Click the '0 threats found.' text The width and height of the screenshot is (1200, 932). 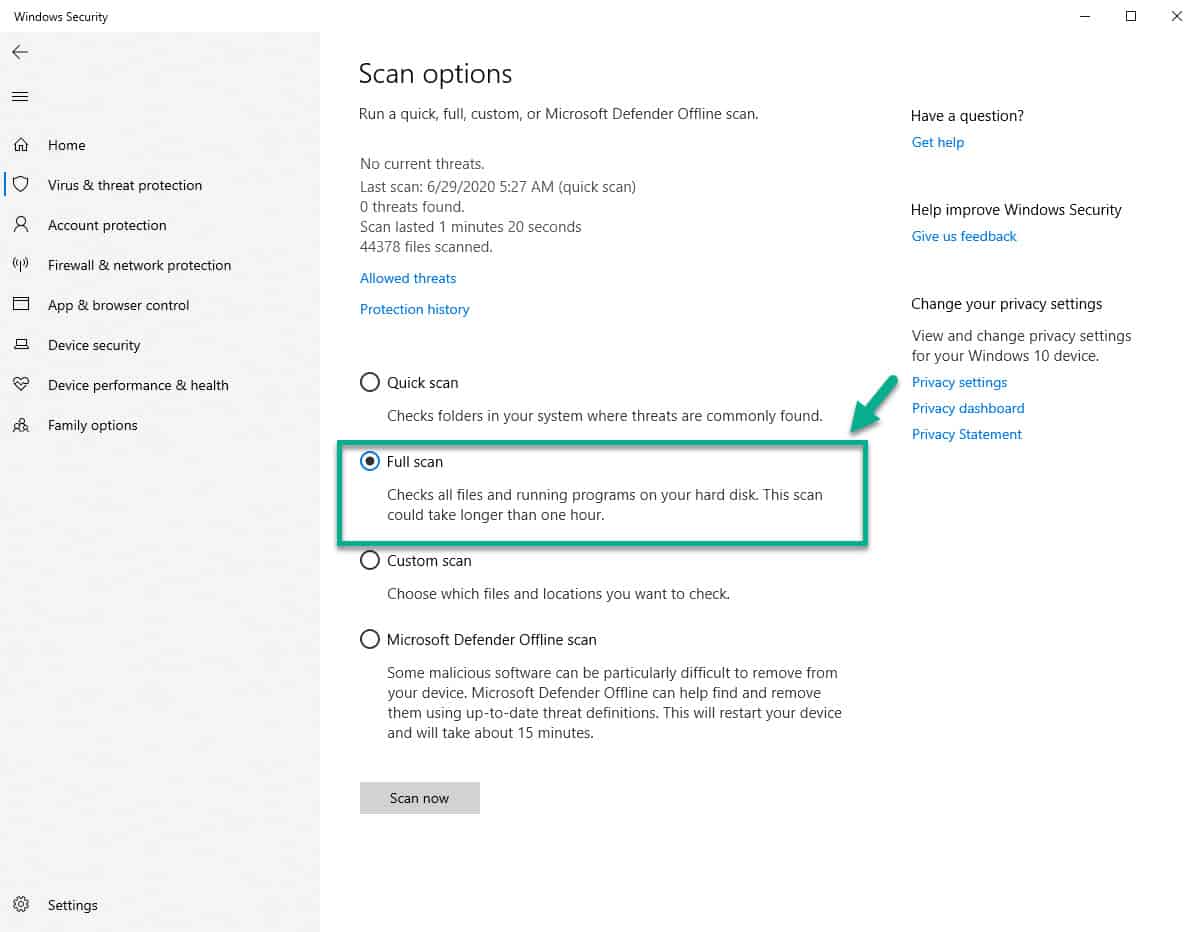[x=412, y=206]
